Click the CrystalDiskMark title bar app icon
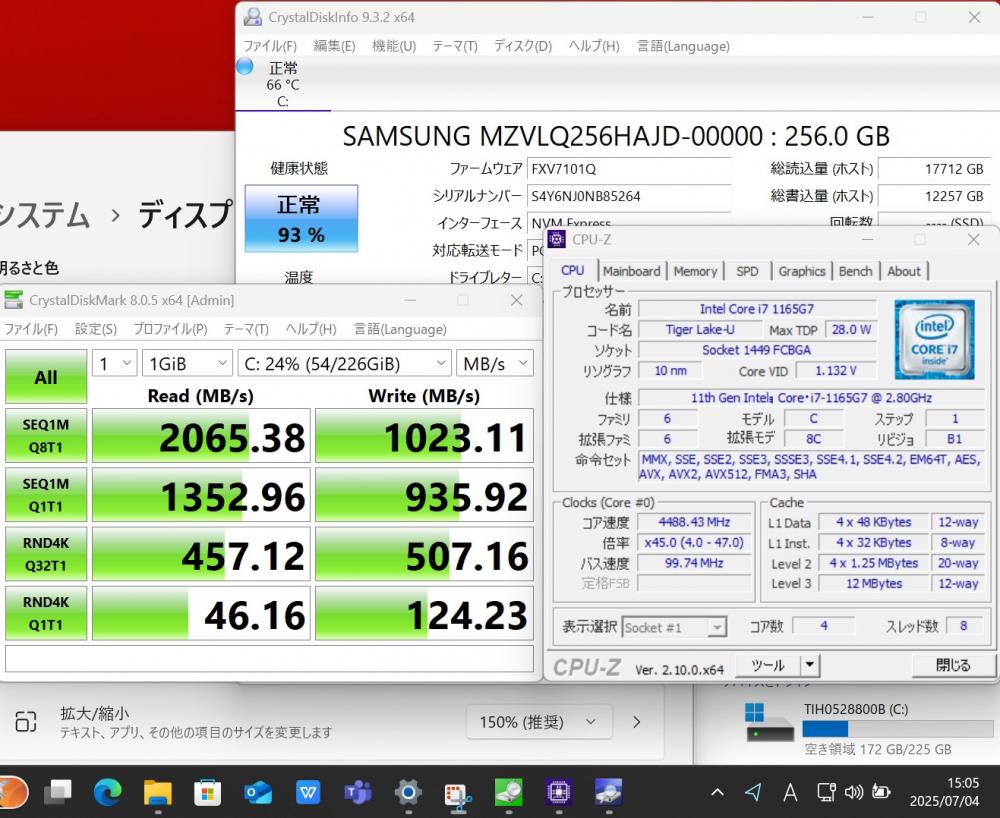The image size is (1000, 818). tap(13, 300)
